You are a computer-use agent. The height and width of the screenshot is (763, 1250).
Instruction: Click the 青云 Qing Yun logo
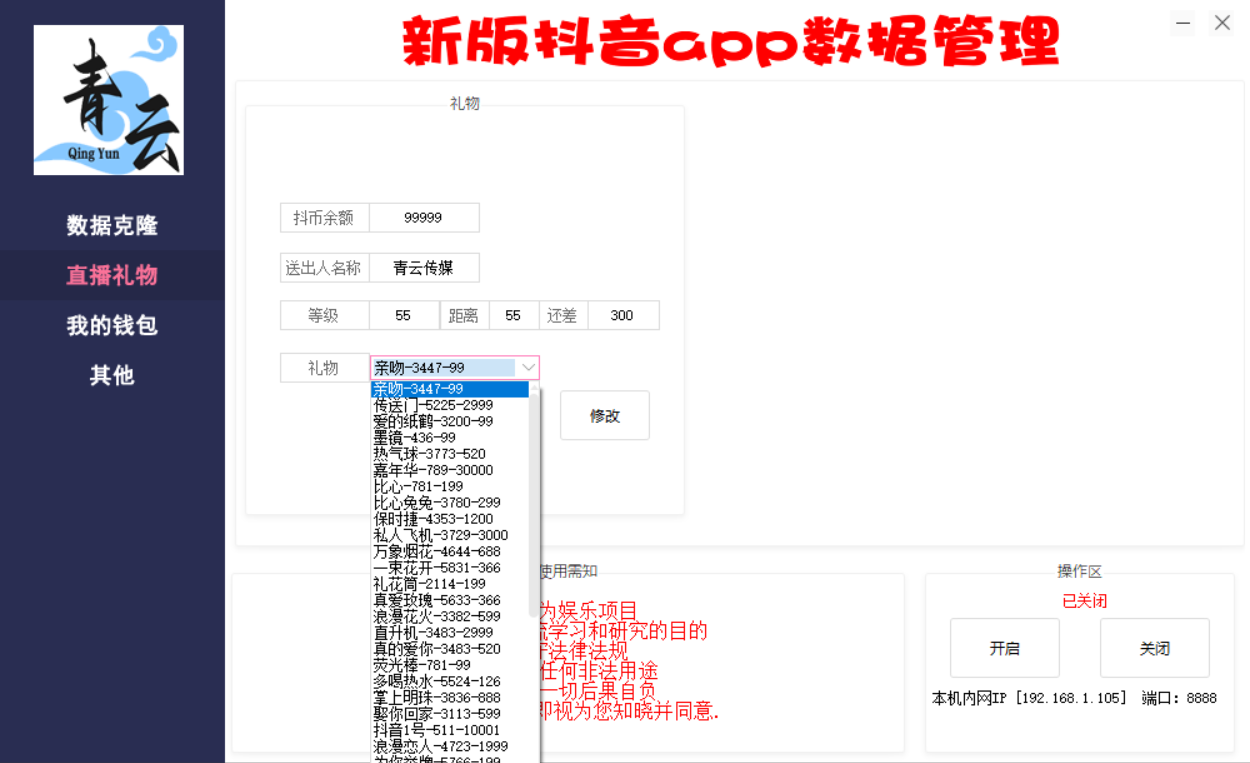point(108,100)
